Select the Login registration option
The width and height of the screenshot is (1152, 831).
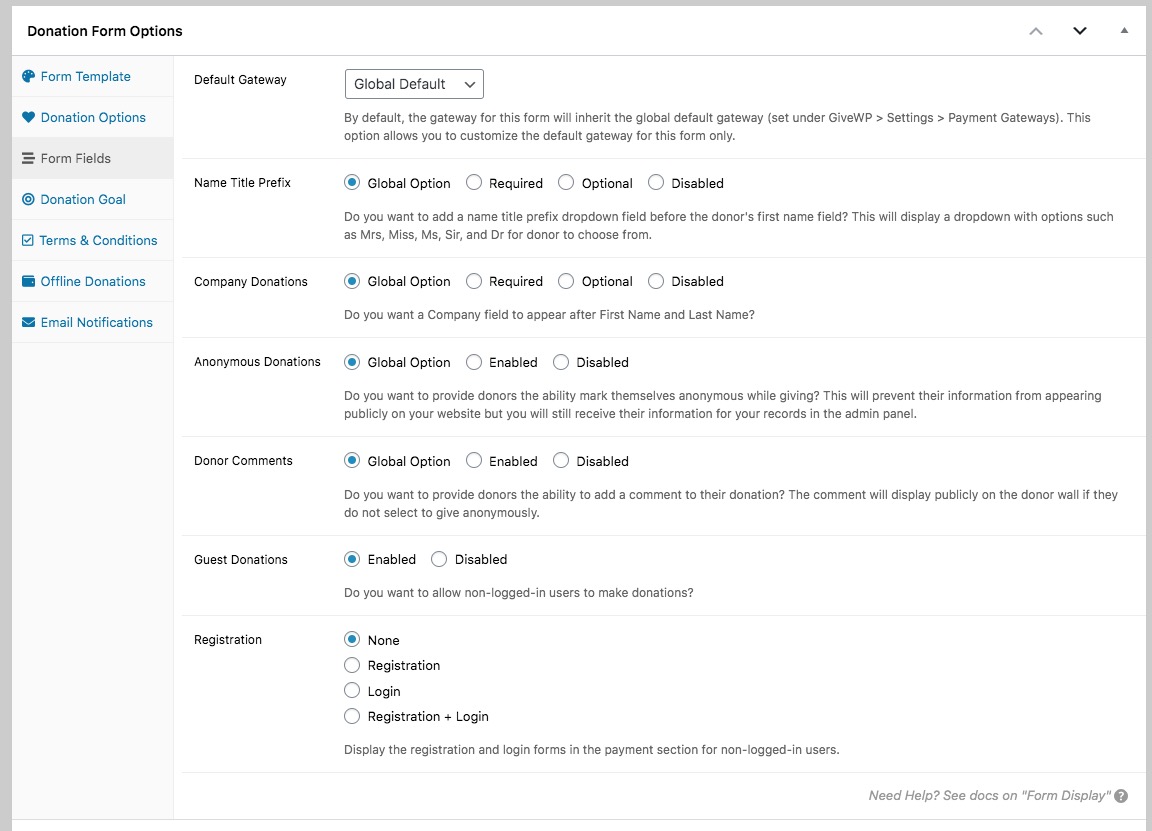pos(352,691)
